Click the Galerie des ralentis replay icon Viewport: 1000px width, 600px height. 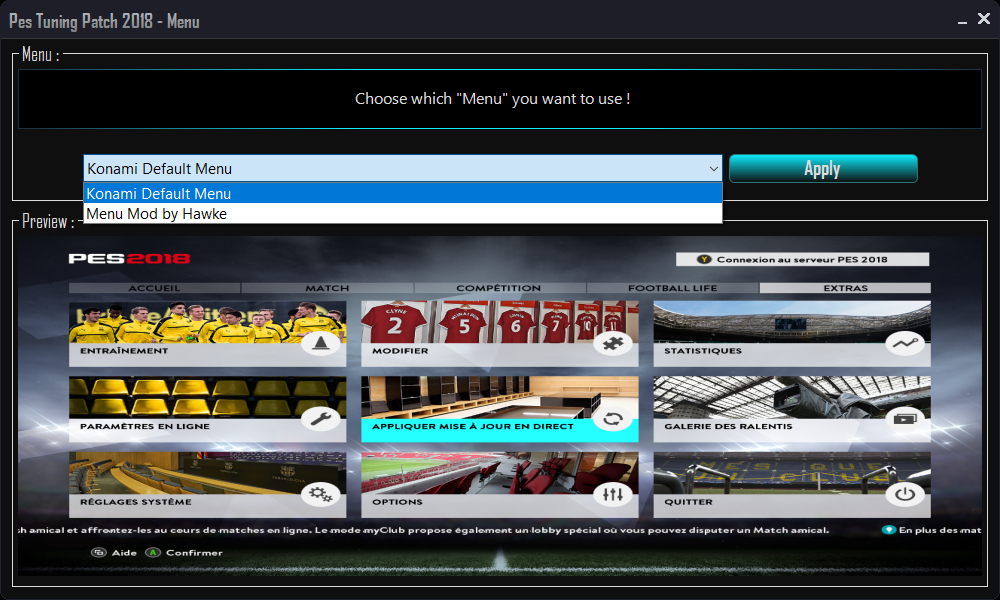pos(905,419)
